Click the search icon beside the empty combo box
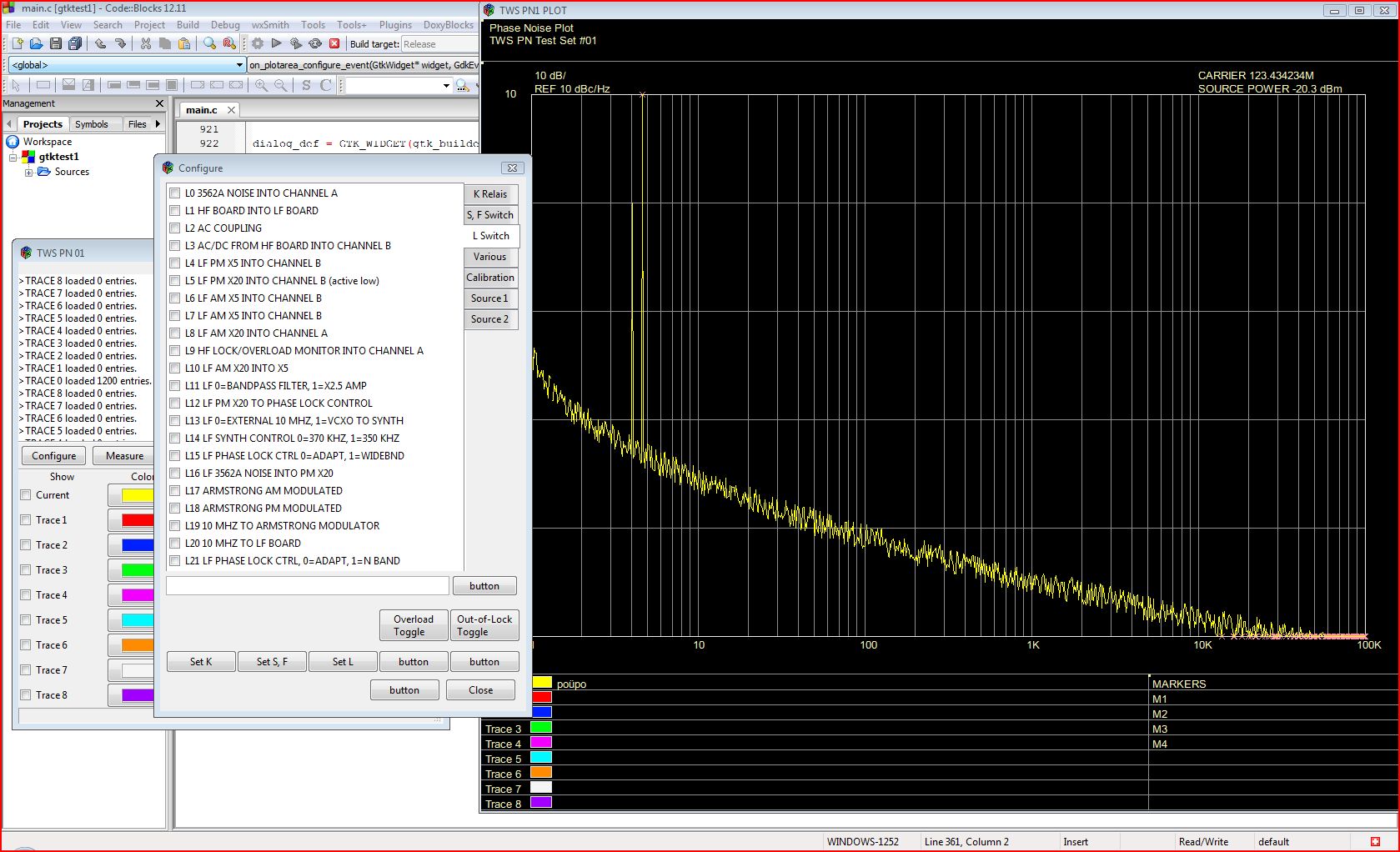Screen dimensions: 1400x852 [x=463, y=85]
